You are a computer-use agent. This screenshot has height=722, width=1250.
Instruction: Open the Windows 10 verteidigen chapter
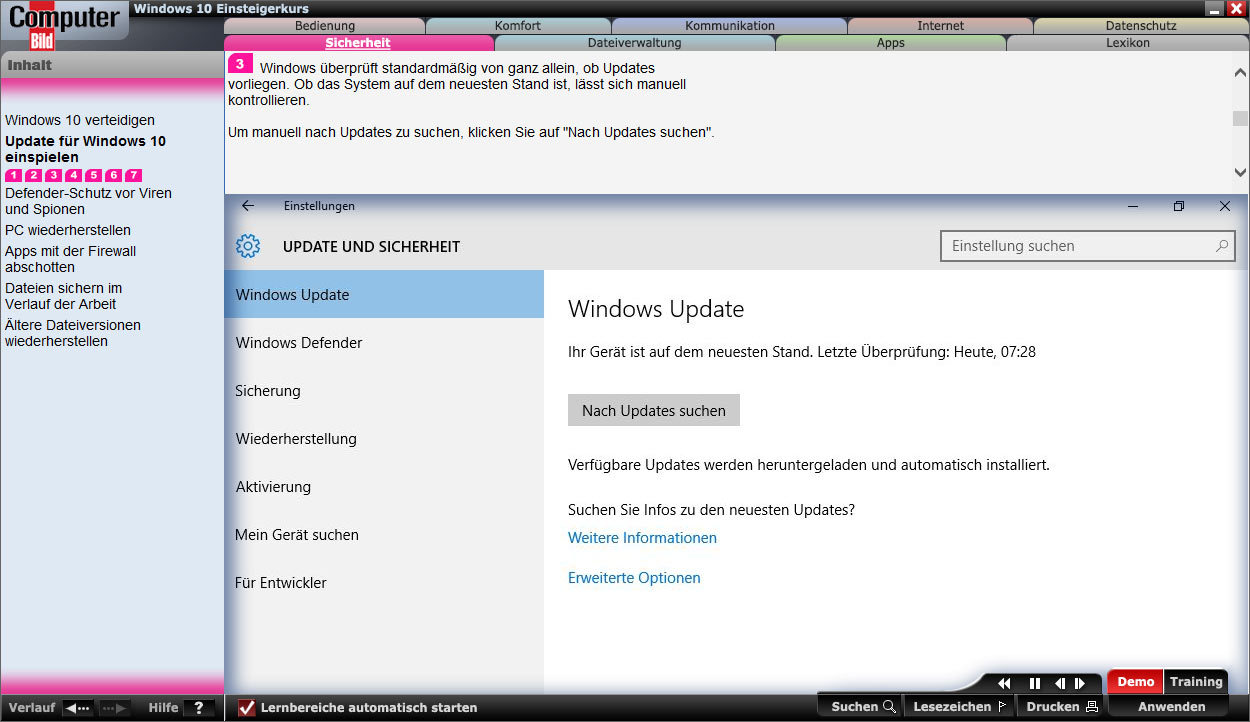click(x=80, y=120)
